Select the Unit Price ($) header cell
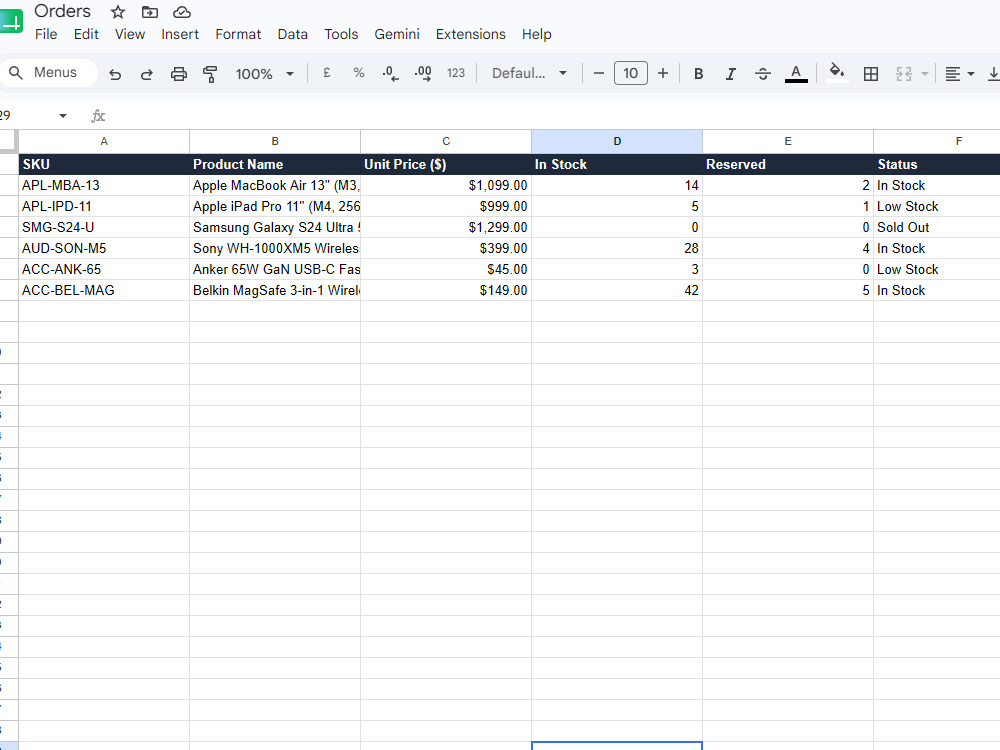Viewport: 1000px width, 750px height. point(446,165)
